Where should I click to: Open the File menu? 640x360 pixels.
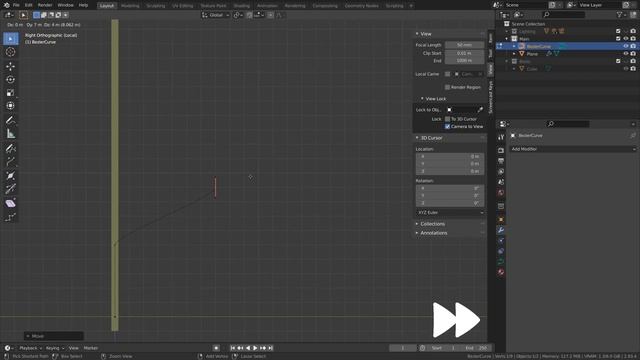tap(16, 5)
